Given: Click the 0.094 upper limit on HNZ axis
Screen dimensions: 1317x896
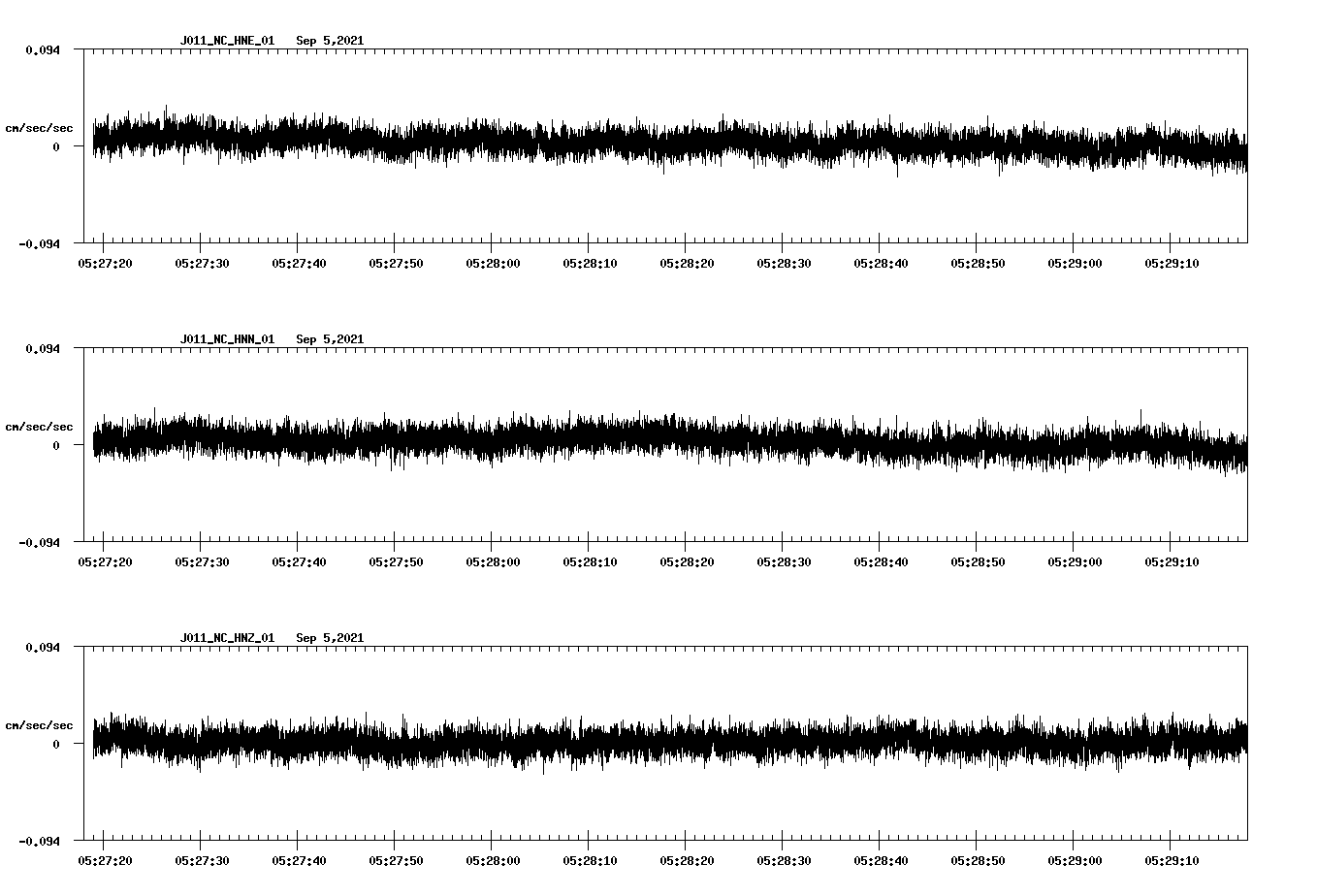Looking at the screenshot, I should click(43, 647).
